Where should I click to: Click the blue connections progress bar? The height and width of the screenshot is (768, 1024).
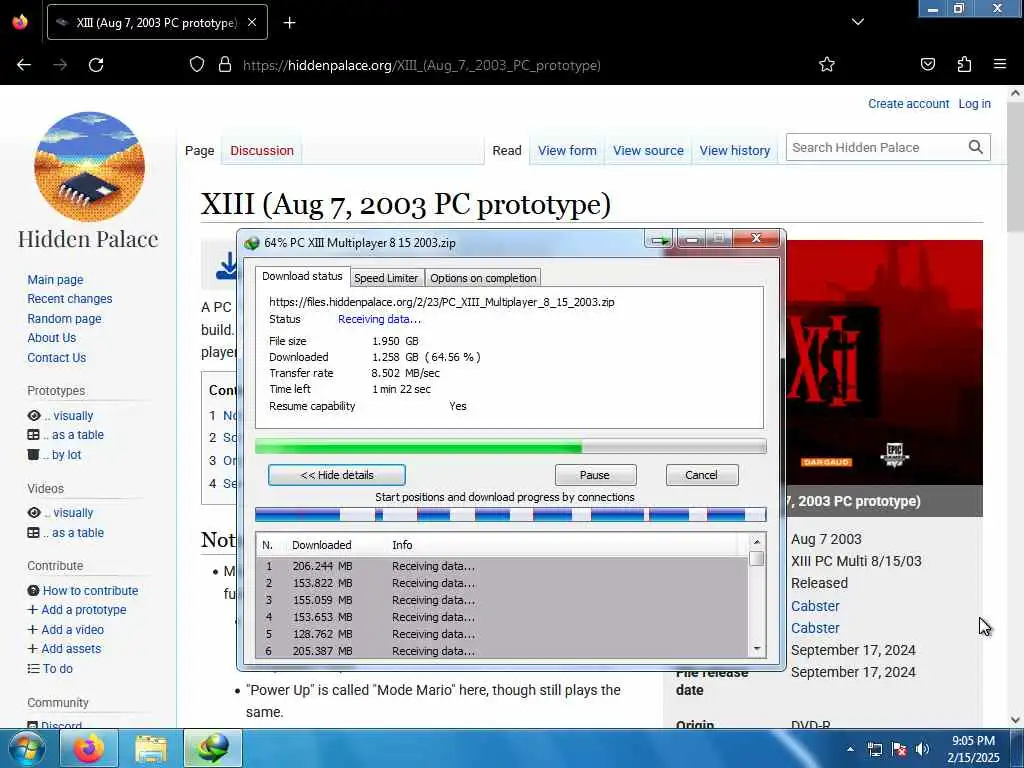tap(510, 515)
